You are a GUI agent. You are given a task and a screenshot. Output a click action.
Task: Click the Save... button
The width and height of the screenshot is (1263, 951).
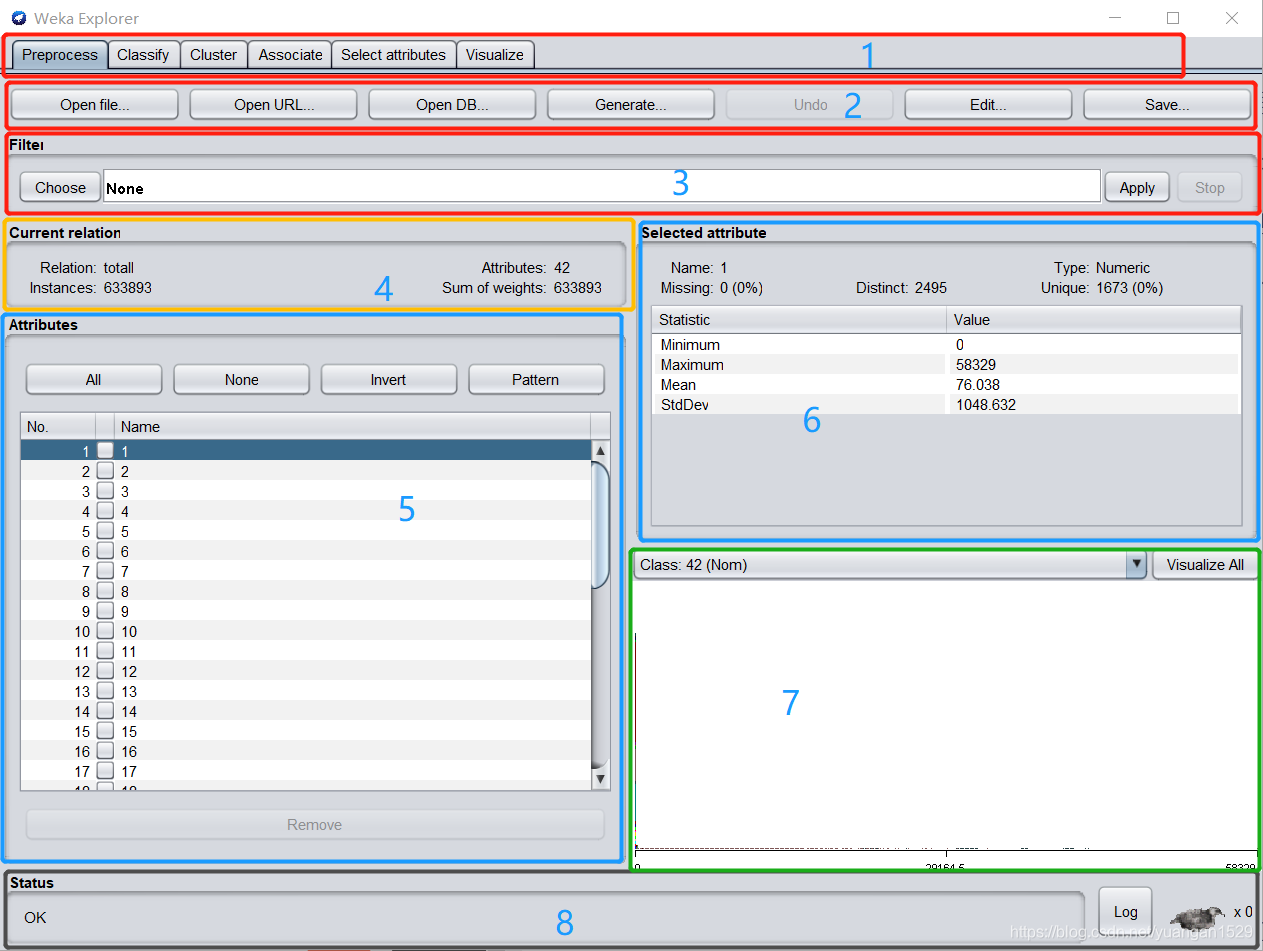1167,104
